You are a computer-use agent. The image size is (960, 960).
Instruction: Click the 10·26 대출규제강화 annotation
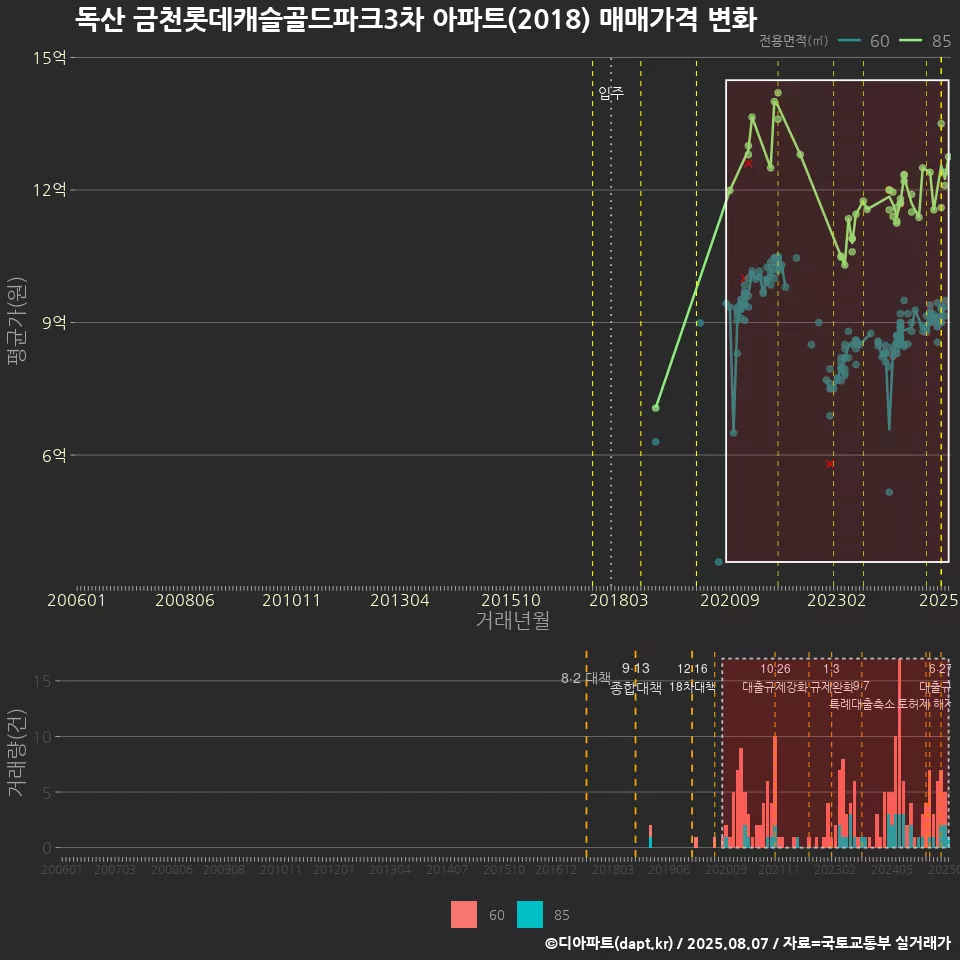[775, 678]
